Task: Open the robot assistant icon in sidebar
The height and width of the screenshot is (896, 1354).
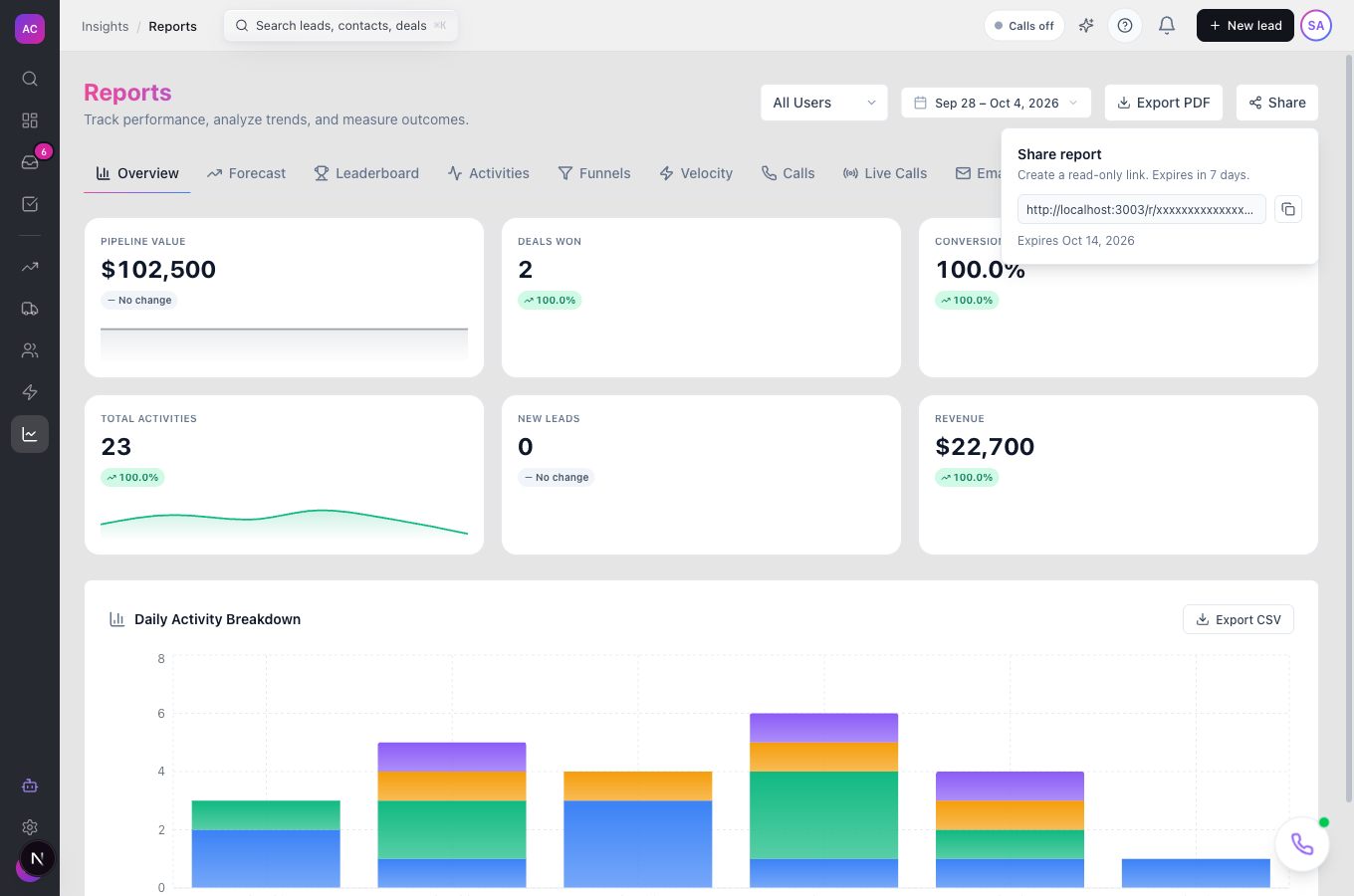Action: (30, 785)
